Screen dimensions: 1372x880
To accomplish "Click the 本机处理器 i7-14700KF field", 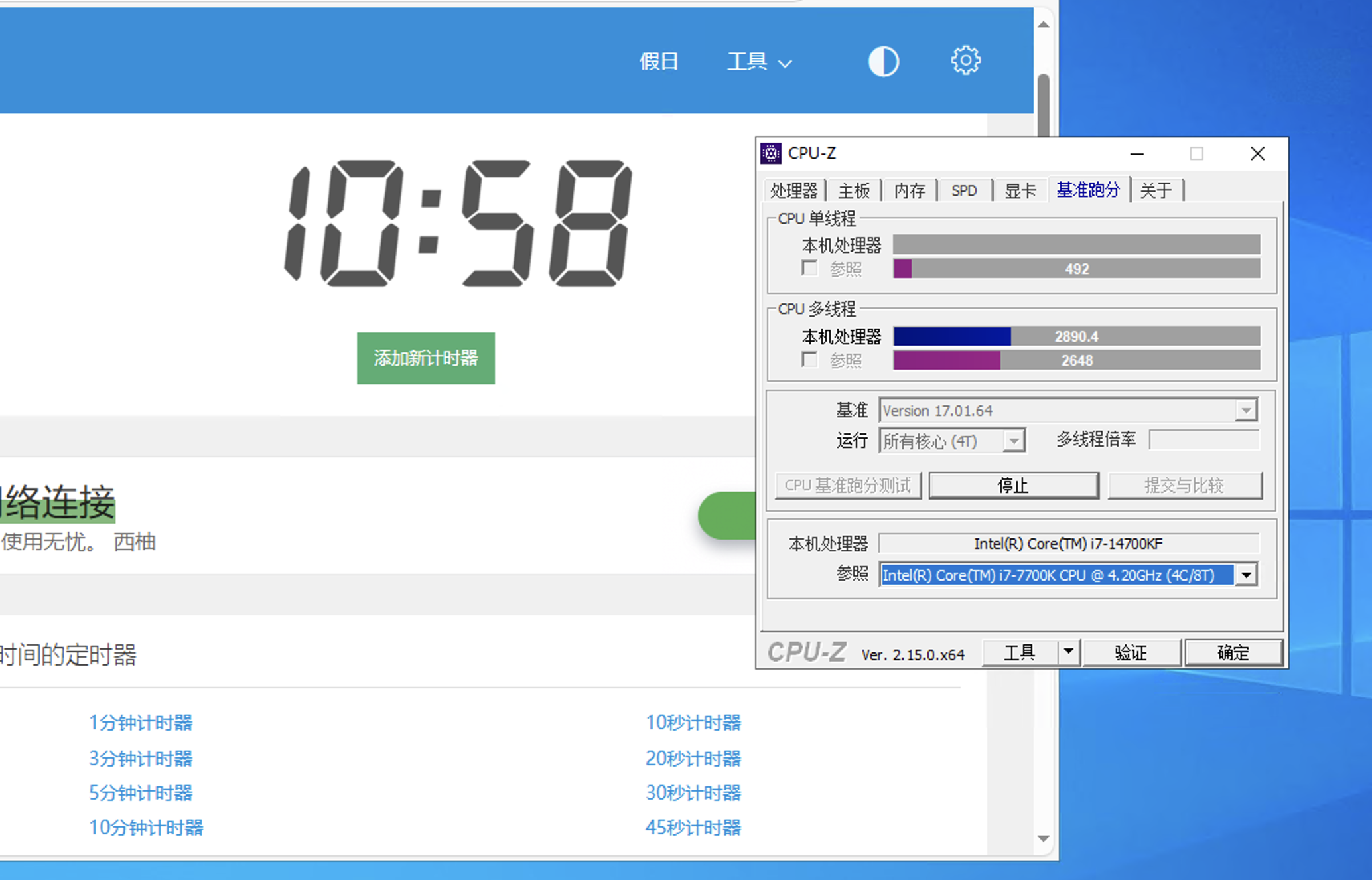I will click(1068, 544).
